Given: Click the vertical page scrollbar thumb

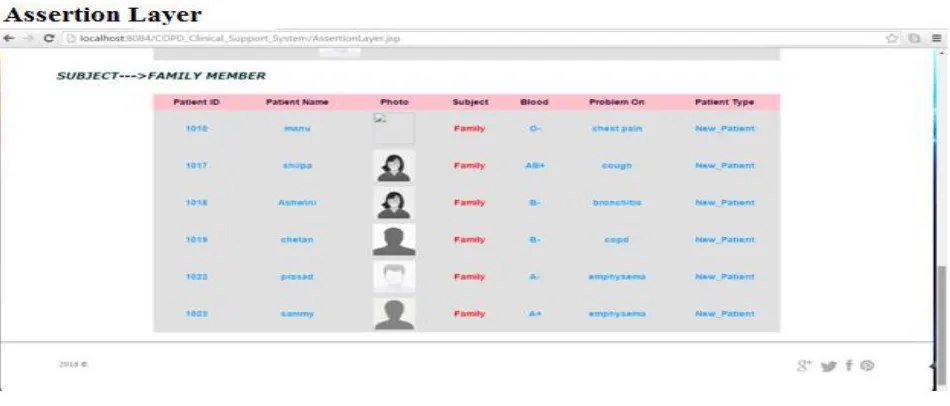Looking at the screenshot, I should (x=941, y=326).
